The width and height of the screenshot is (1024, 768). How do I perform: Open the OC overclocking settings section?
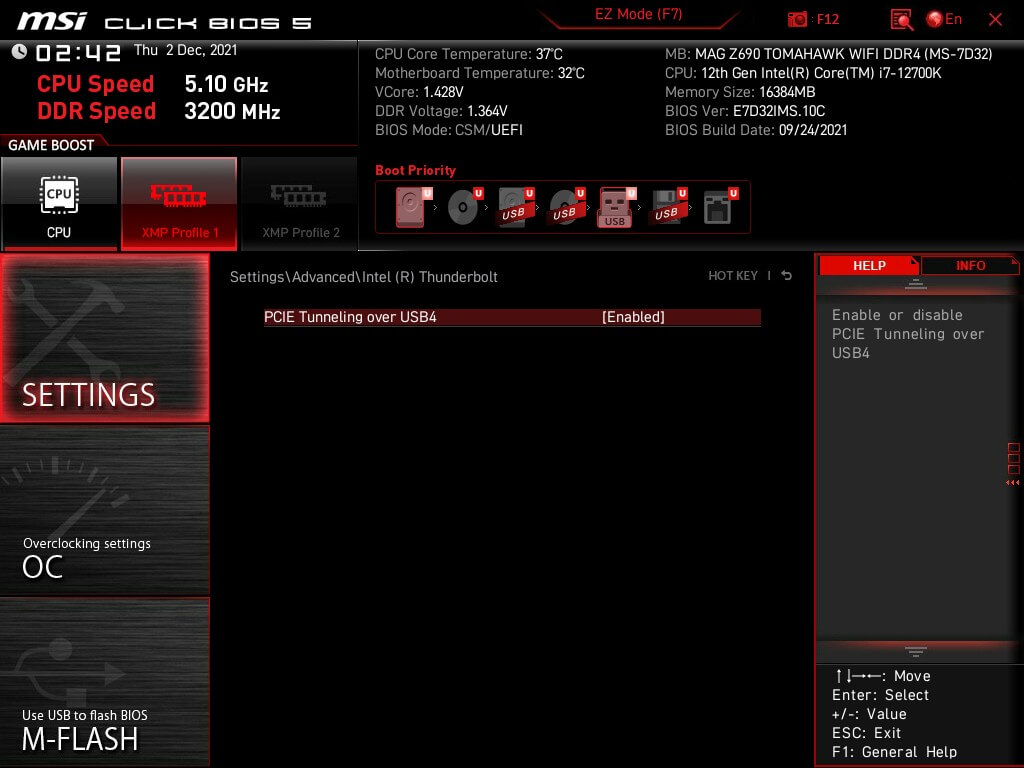[x=105, y=510]
